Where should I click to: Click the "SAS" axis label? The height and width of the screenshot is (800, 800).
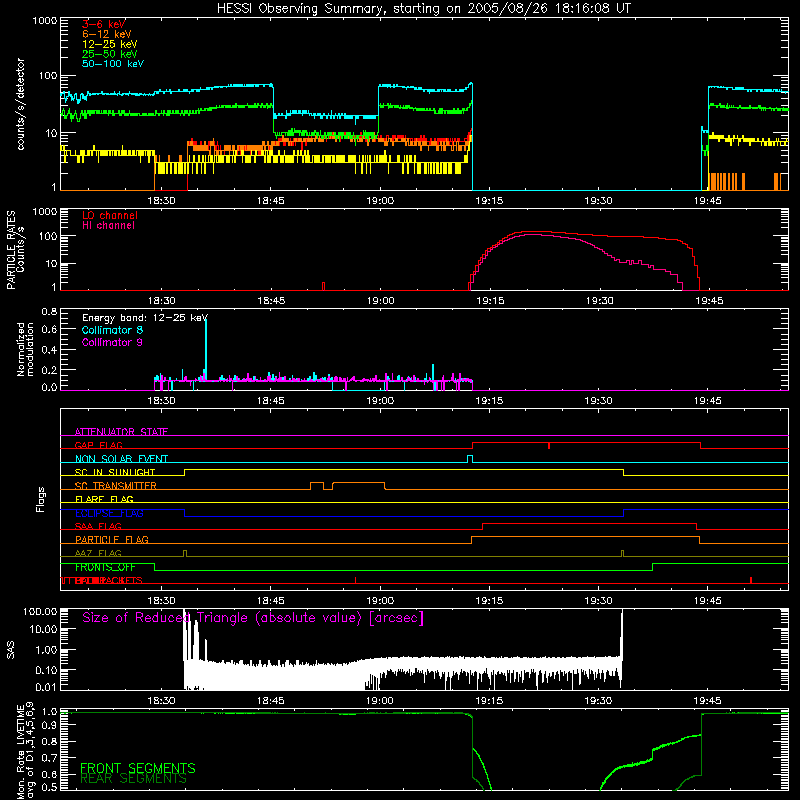11,650
